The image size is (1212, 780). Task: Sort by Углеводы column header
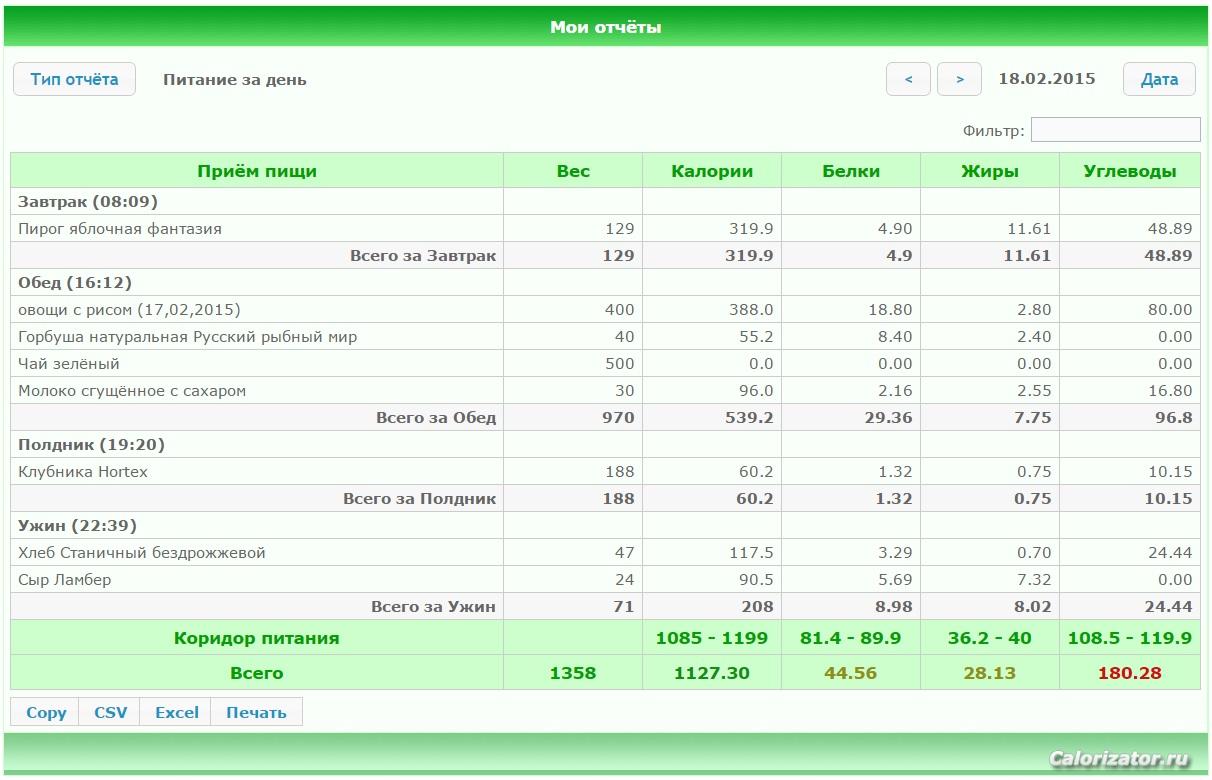point(1130,171)
